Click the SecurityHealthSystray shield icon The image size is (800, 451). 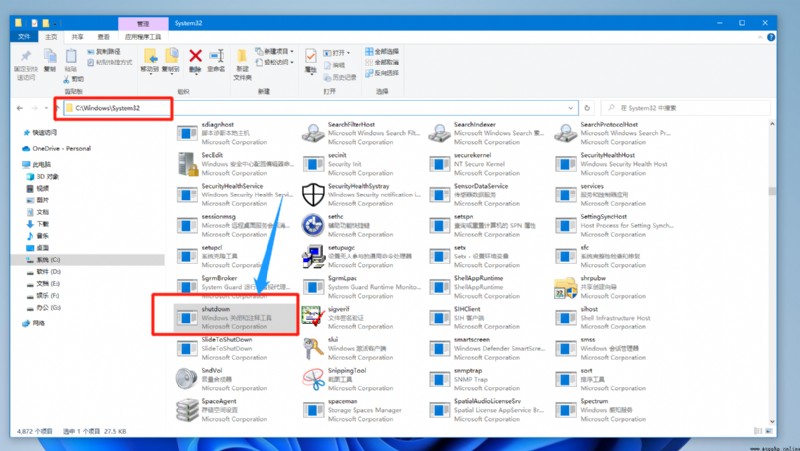[x=313, y=195]
